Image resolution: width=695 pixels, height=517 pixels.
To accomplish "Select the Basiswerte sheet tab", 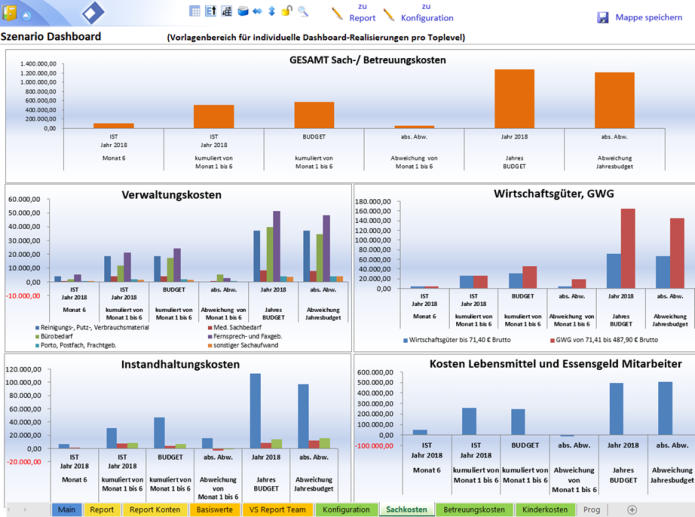I will point(214,509).
